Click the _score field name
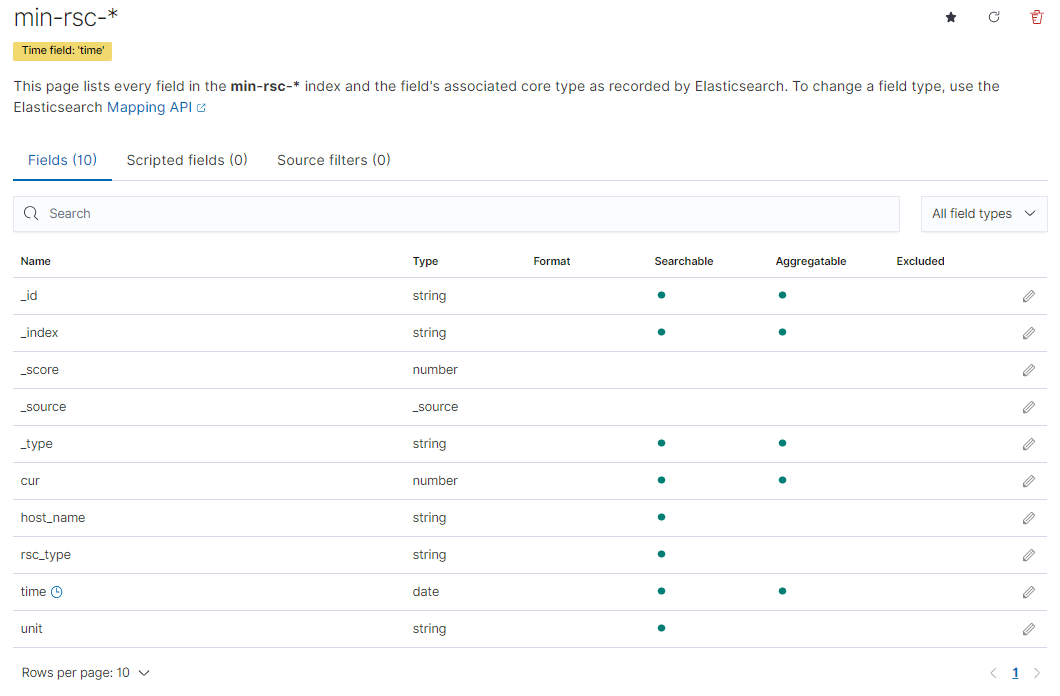The width and height of the screenshot is (1060, 696). (40, 370)
